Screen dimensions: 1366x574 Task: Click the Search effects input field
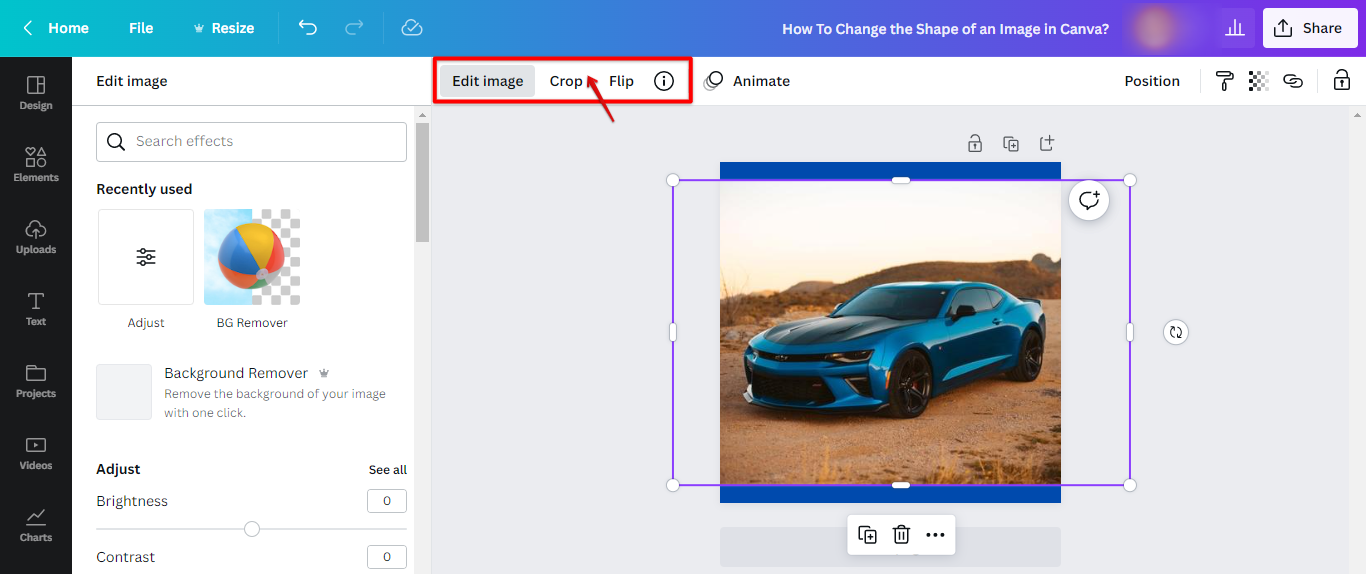[252, 142]
